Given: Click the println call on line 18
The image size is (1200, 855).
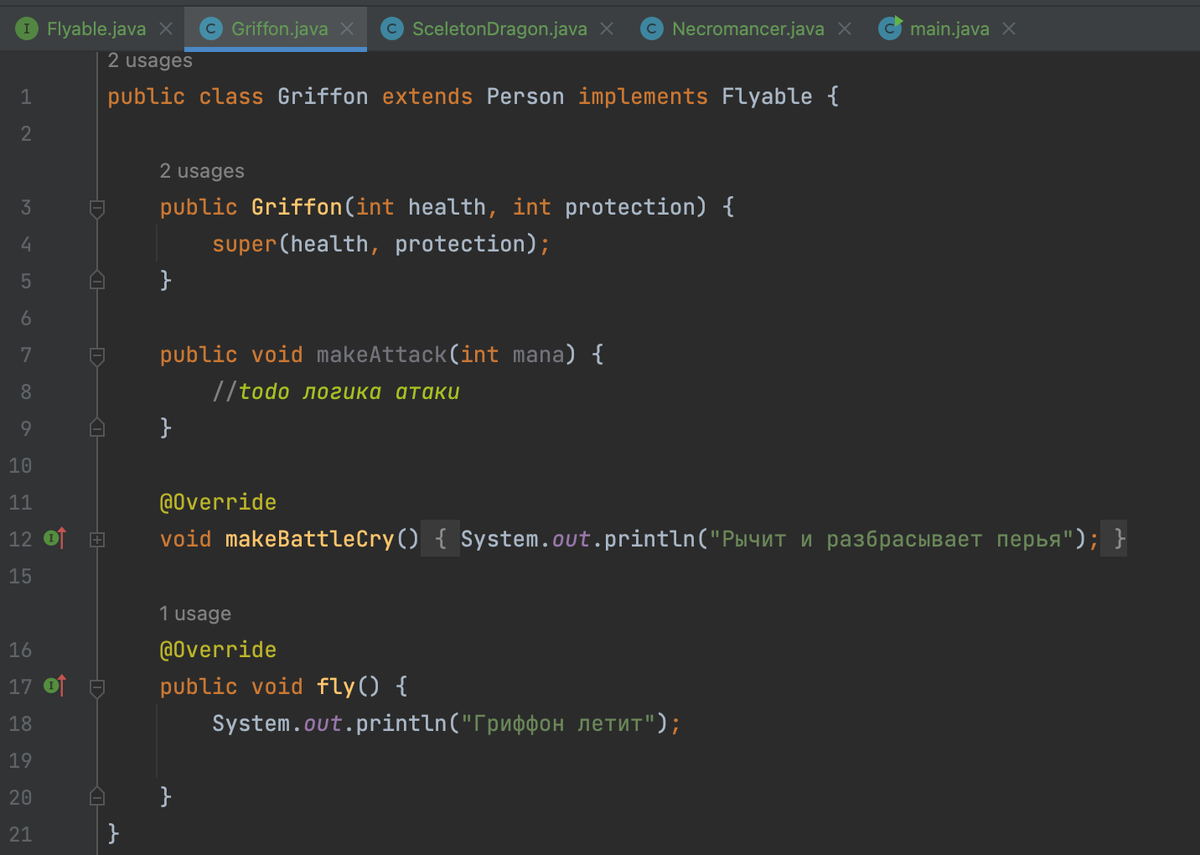Looking at the screenshot, I should pyautogui.click(x=401, y=723).
